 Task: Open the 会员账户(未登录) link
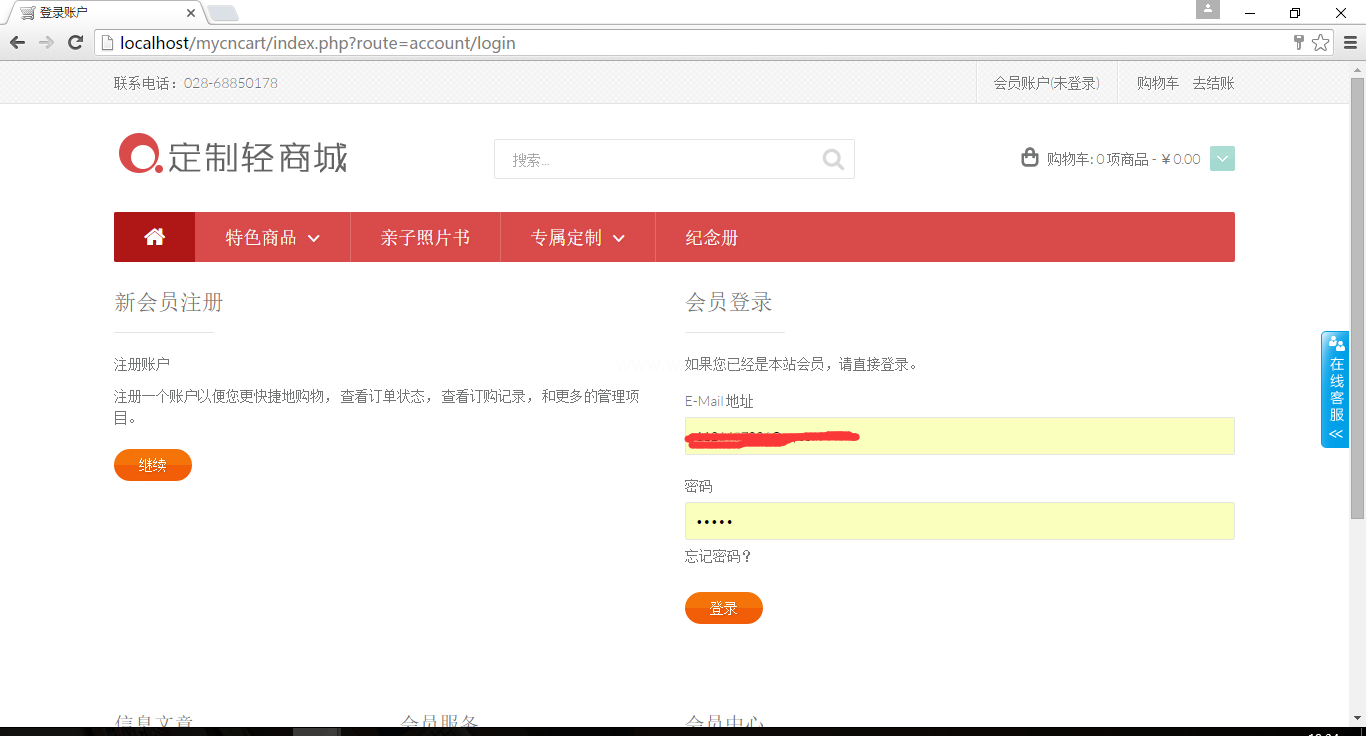1046,83
